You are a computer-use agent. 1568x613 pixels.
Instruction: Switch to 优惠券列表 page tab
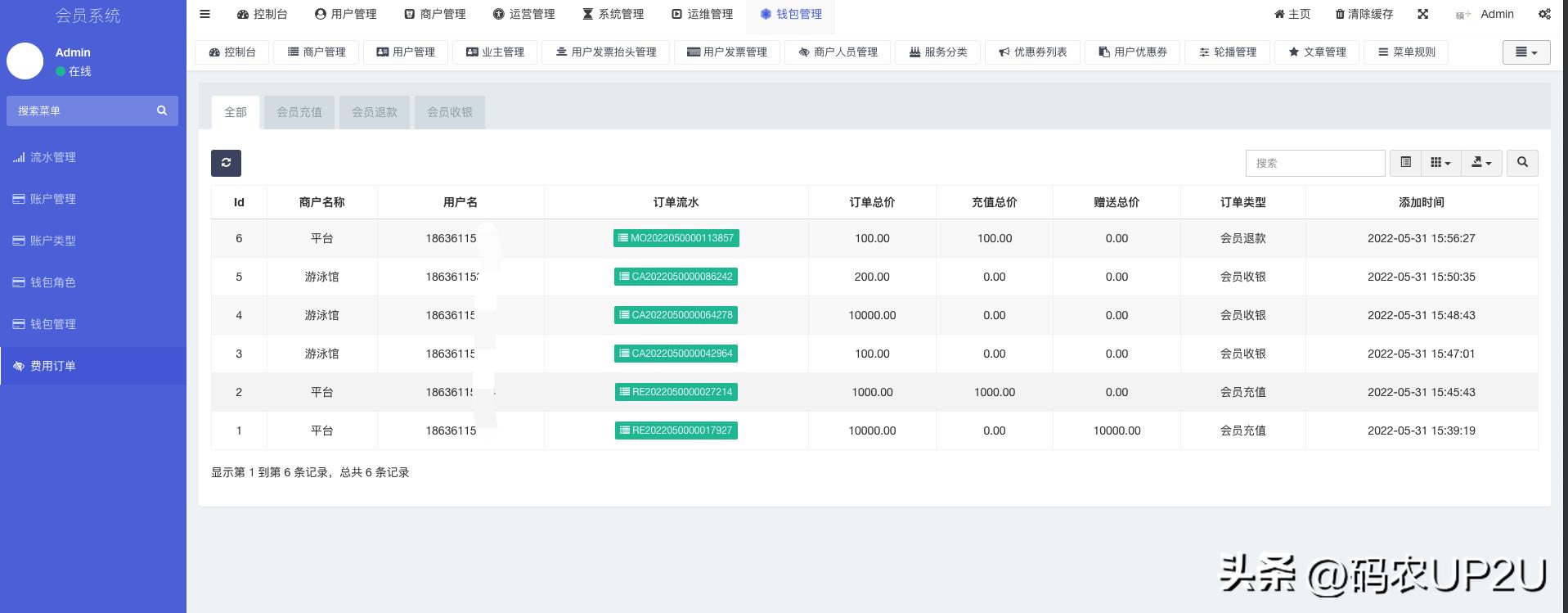point(1033,52)
